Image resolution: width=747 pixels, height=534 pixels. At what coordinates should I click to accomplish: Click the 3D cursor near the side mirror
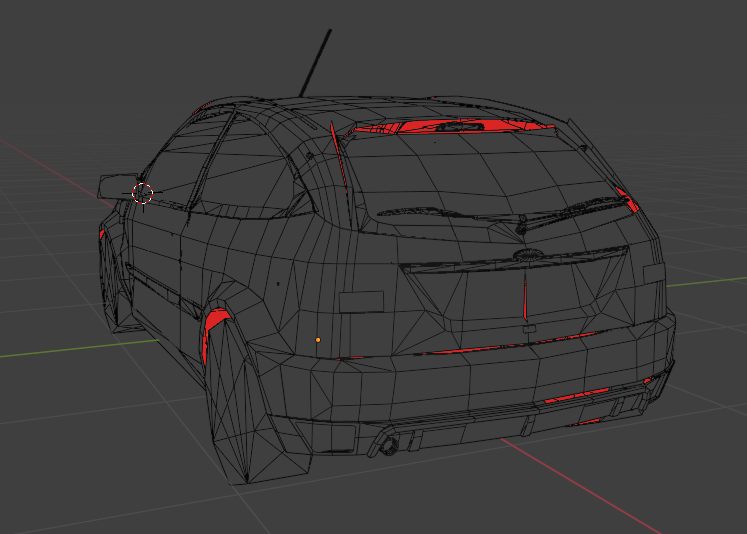142,194
